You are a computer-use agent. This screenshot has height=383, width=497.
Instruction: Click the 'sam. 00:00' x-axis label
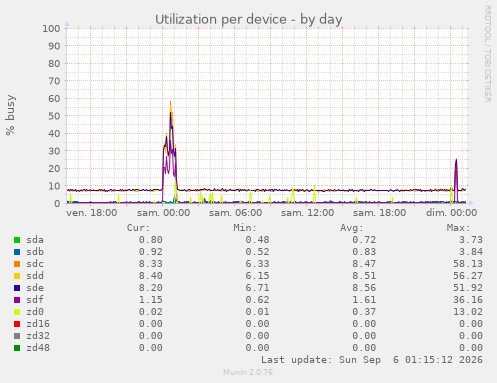(x=164, y=213)
